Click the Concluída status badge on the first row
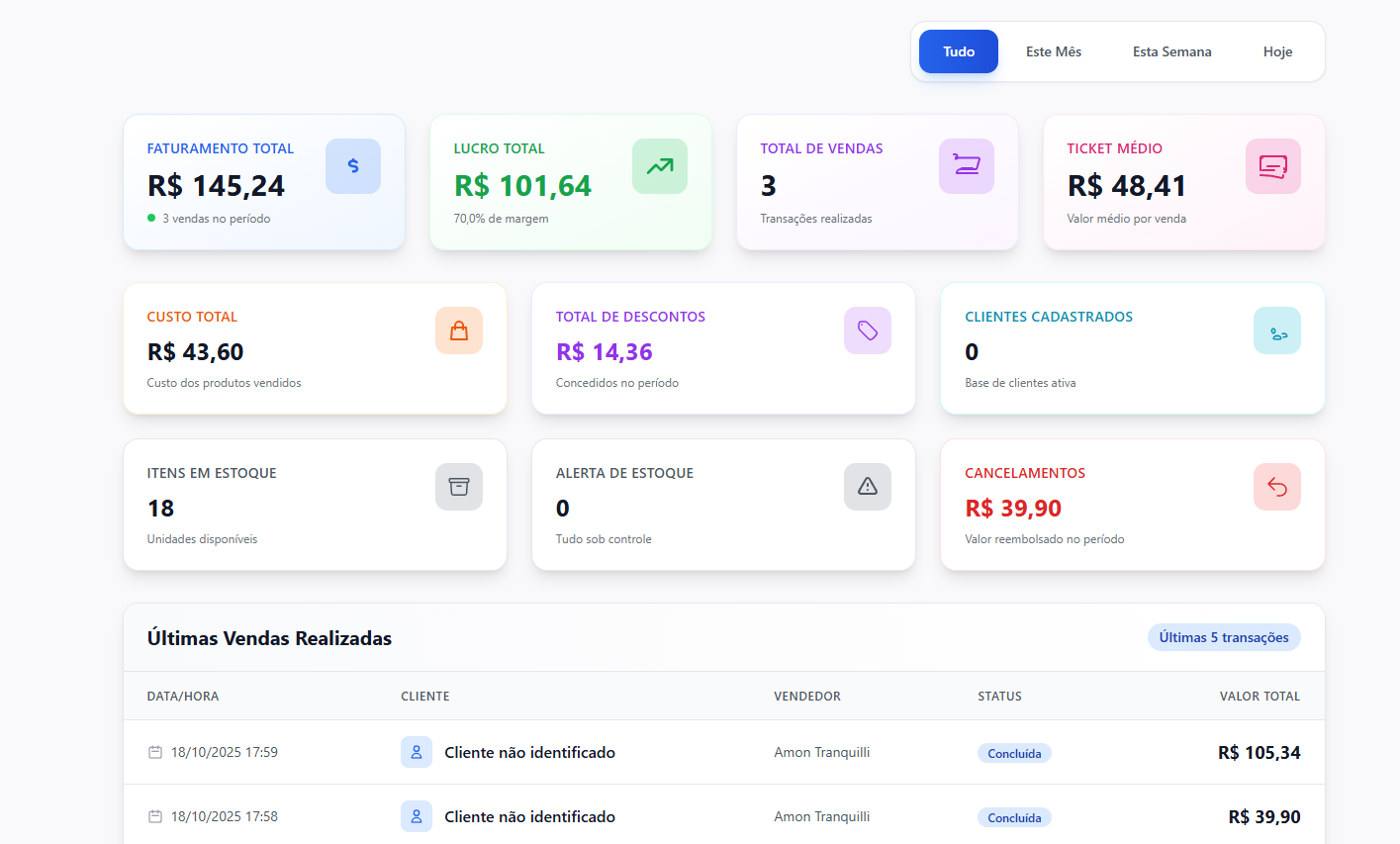The width and height of the screenshot is (1400, 844). [x=1014, y=753]
